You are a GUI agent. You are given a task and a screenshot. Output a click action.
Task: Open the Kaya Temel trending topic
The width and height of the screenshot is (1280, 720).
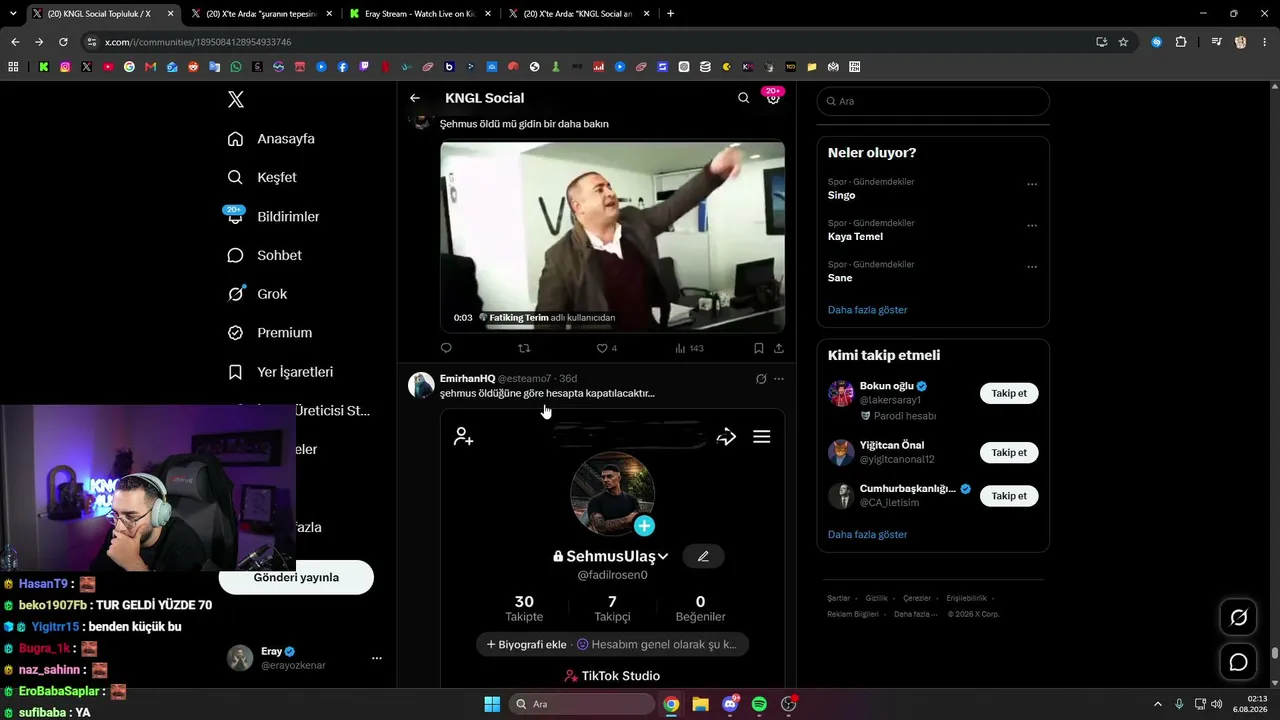click(x=855, y=236)
